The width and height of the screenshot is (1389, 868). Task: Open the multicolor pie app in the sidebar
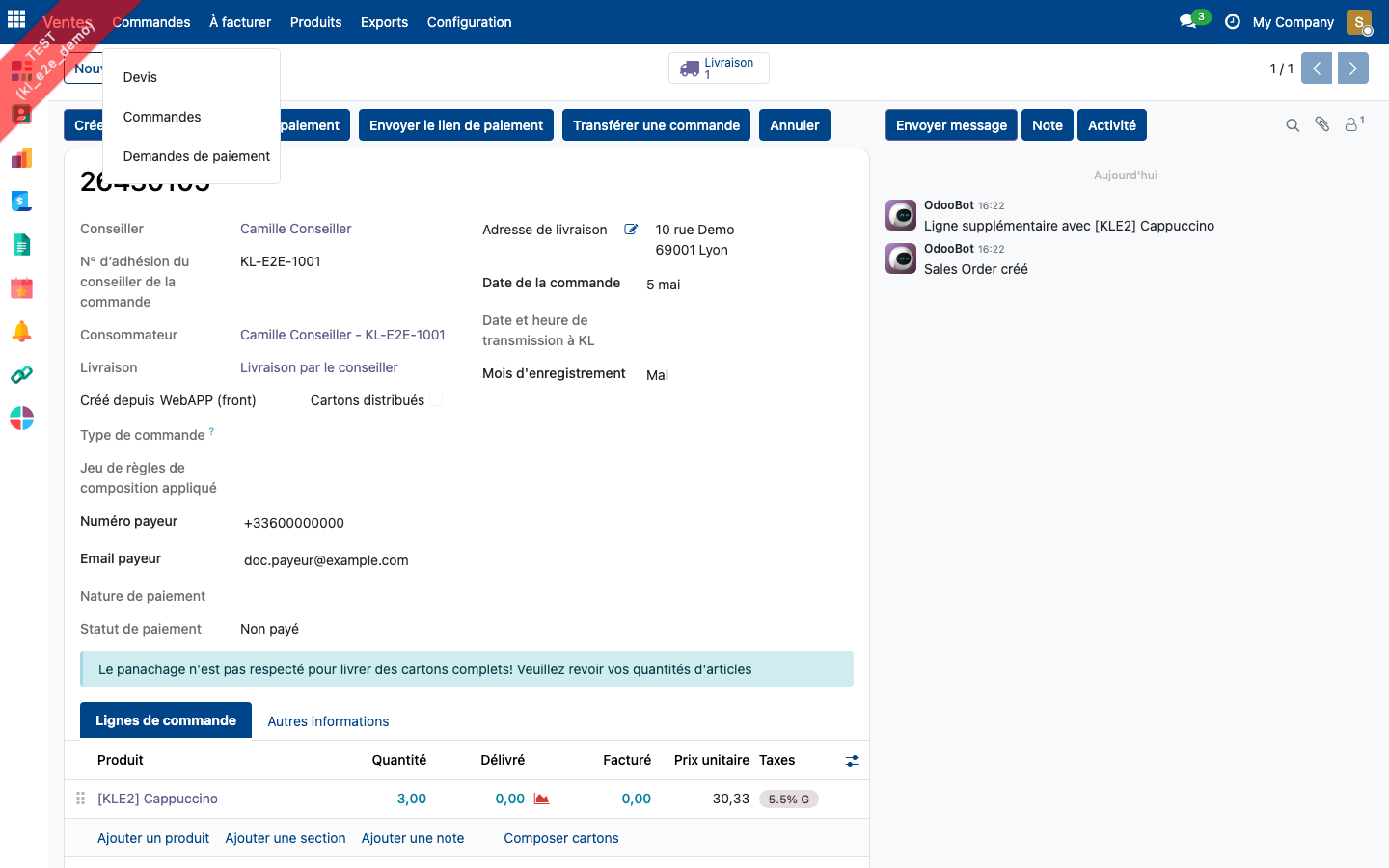coord(21,419)
